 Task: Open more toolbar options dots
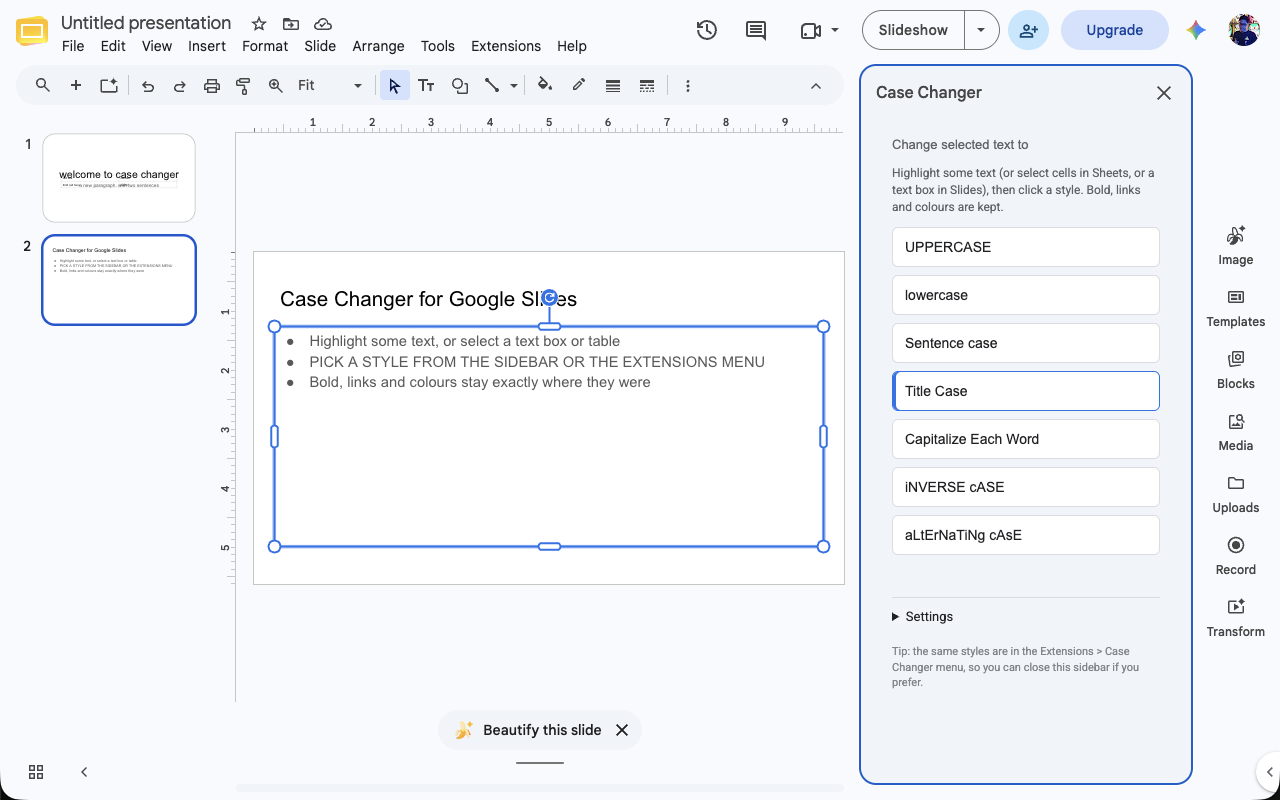(688, 86)
